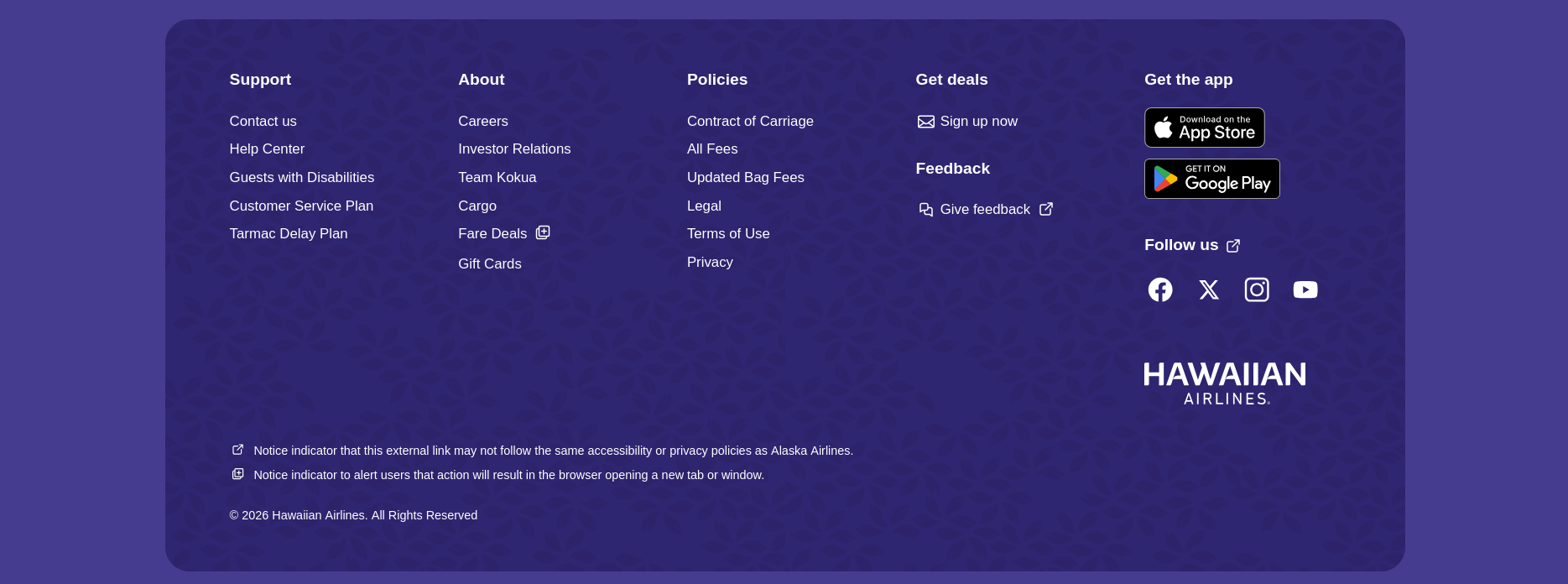Open Guests with Disabilities link
Viewport: 1568px width, 584px height.
(301, 177)
